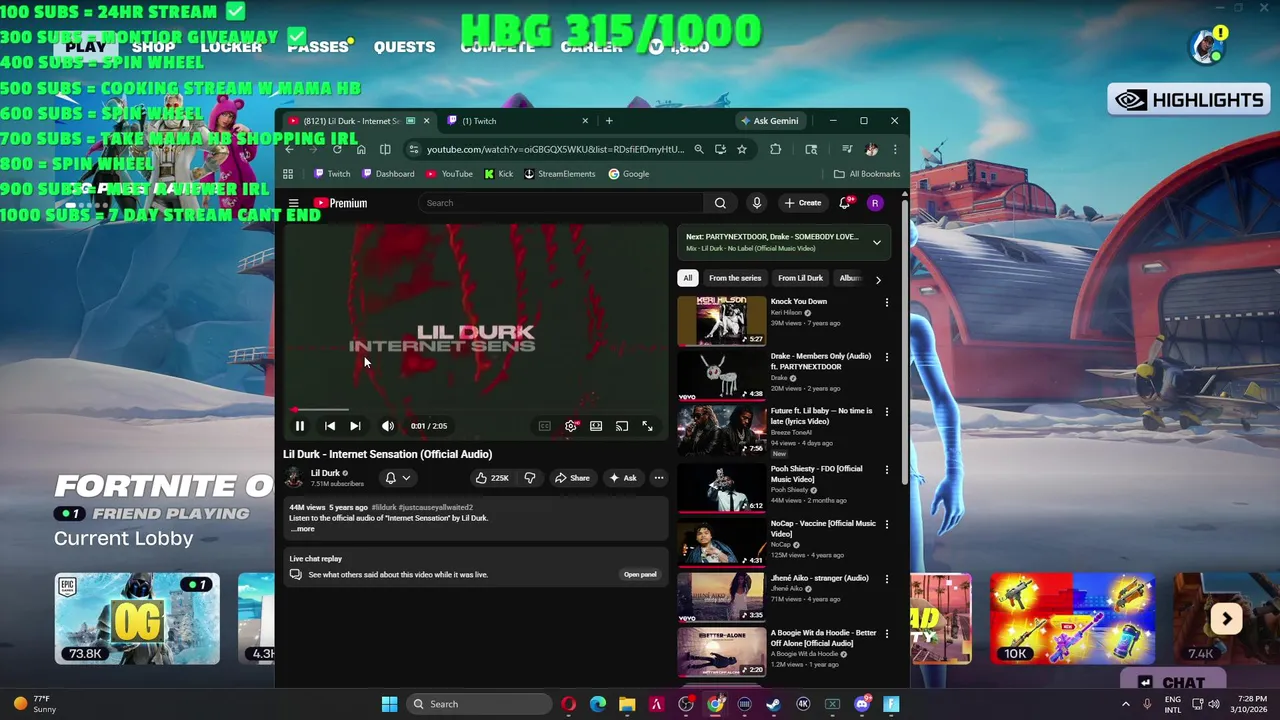Open the YouTube hamburger guide menu
The height and width of the screenshot is (720, 1280).
coord(293,203)
